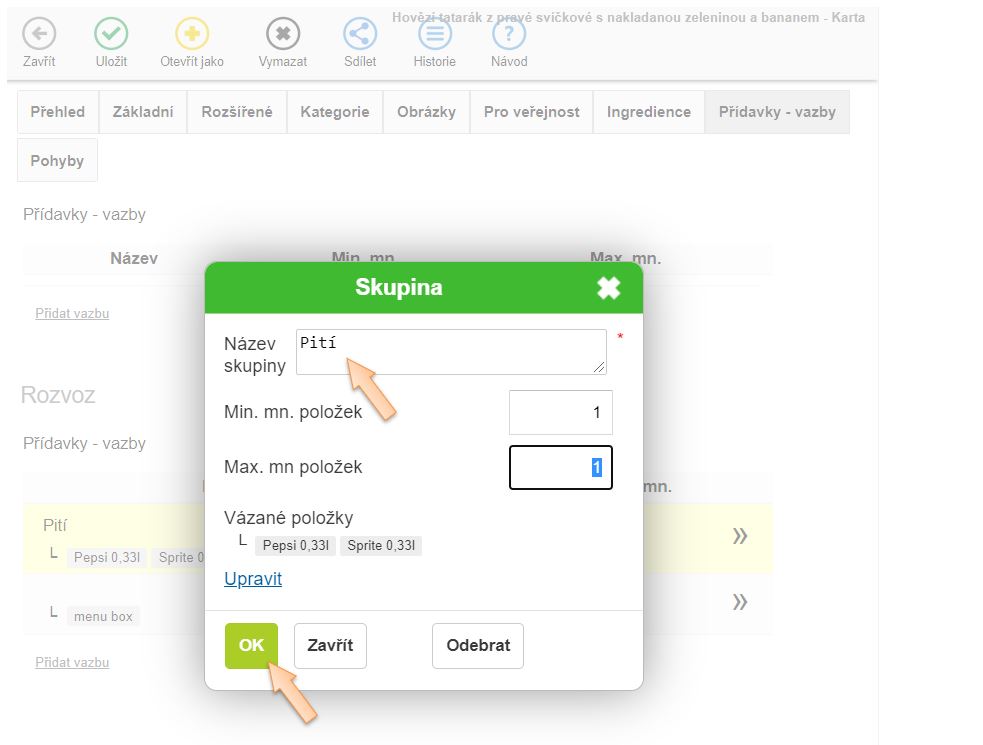Click the Otevřít jako plus icon
983x745 pixels.
pos(192,34)
